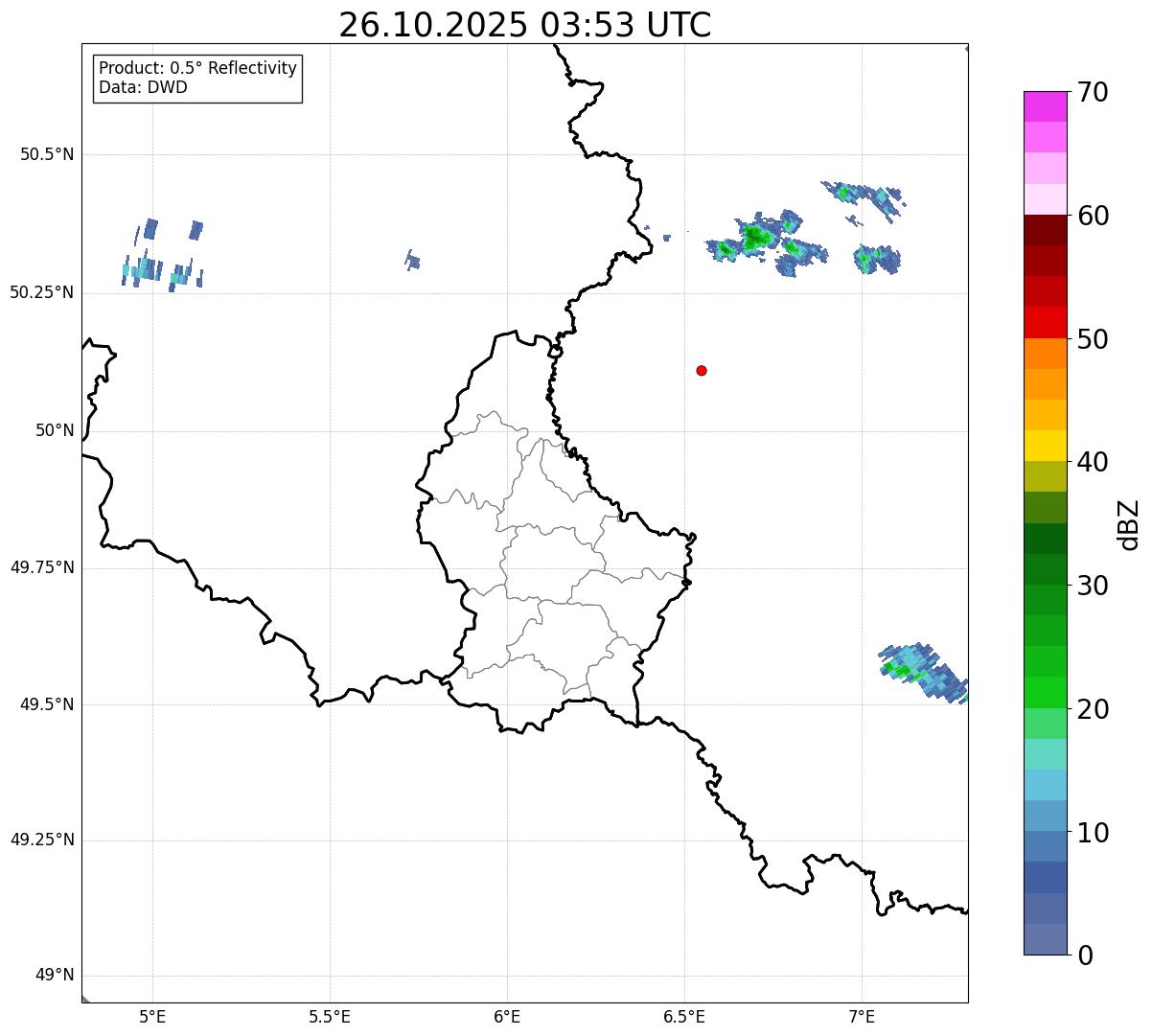
Task: Click the red location marker dot
Action: pos(702,371)
